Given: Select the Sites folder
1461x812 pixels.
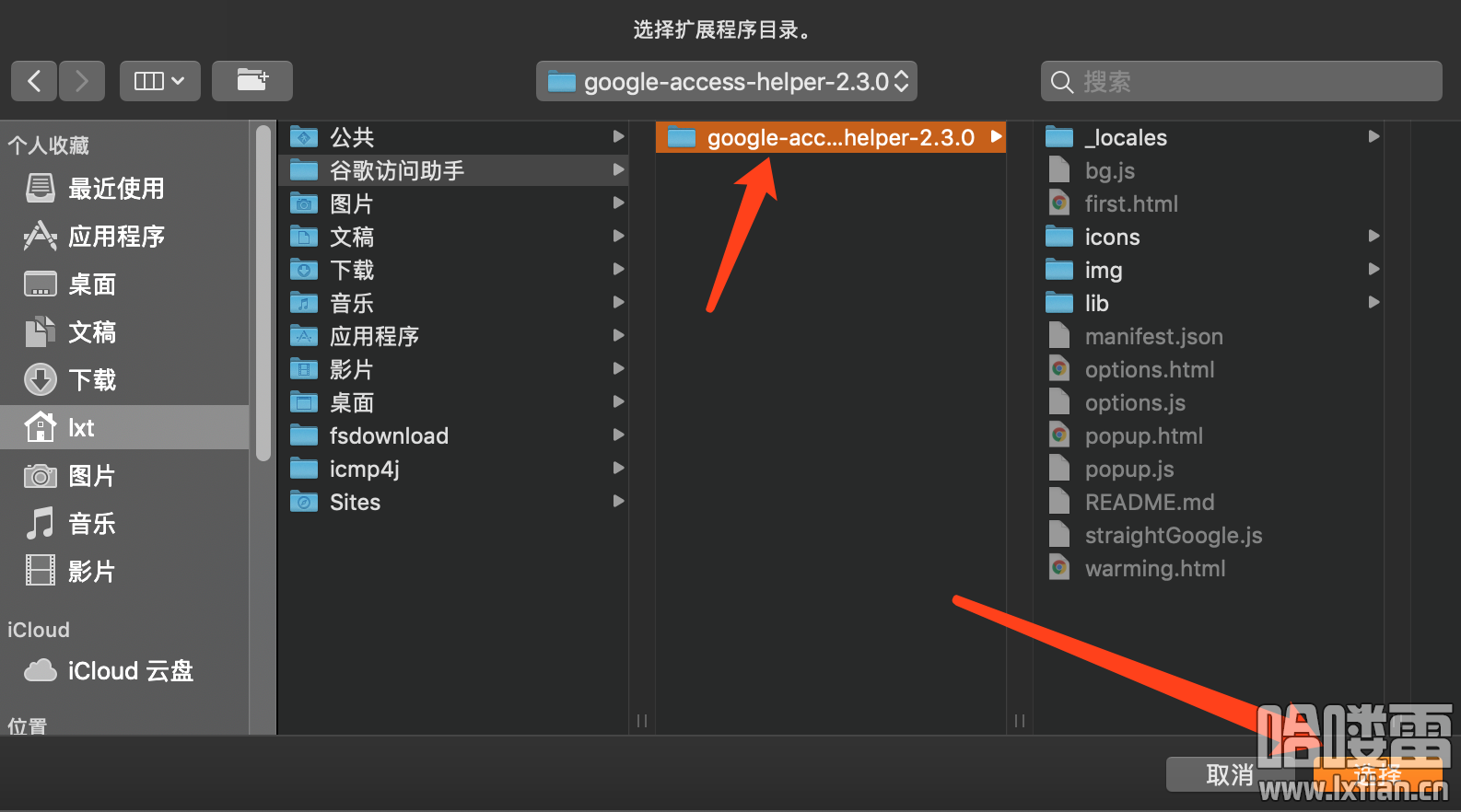Looking at the screenshot, I should (453, 502).
